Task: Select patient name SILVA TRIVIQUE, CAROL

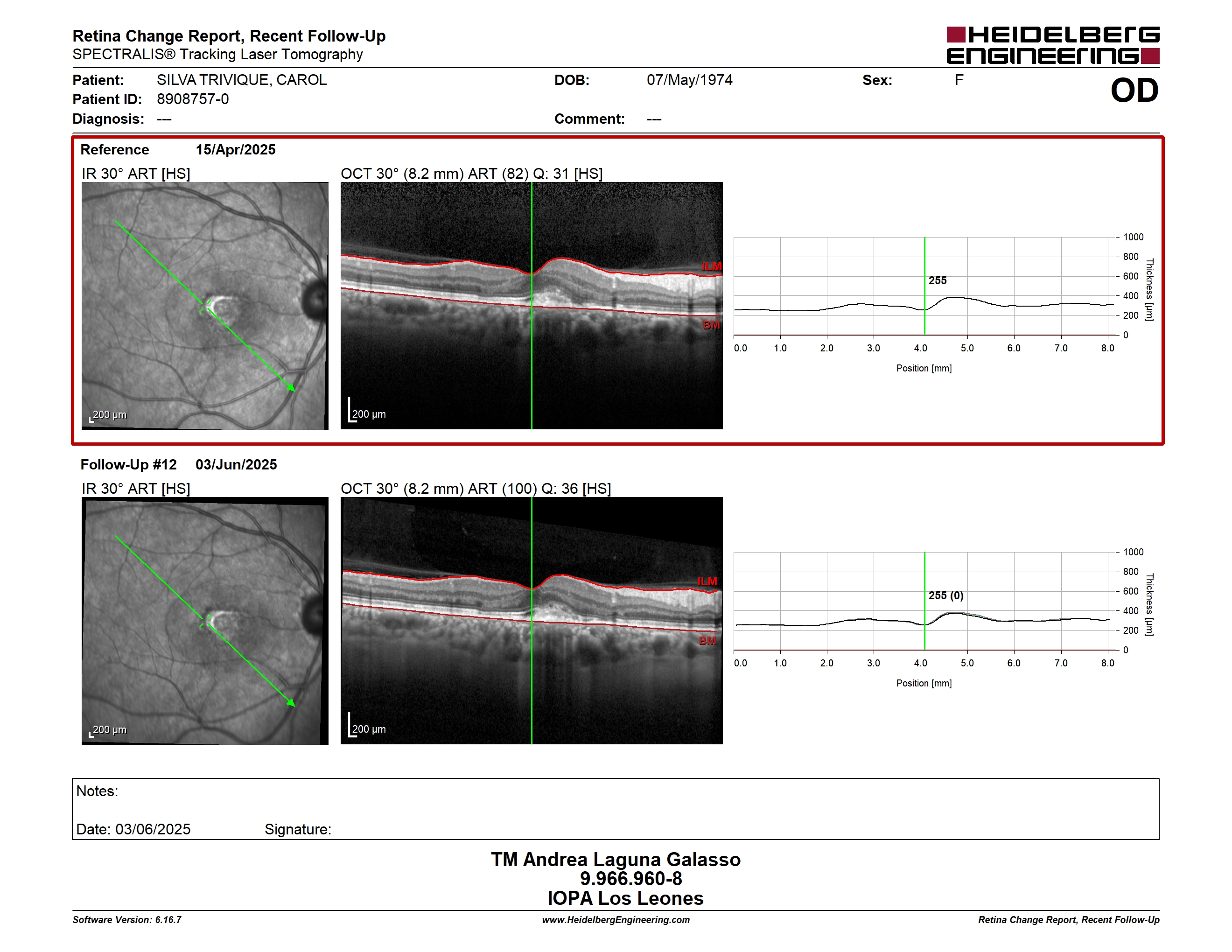Action: tap(241, 80)
